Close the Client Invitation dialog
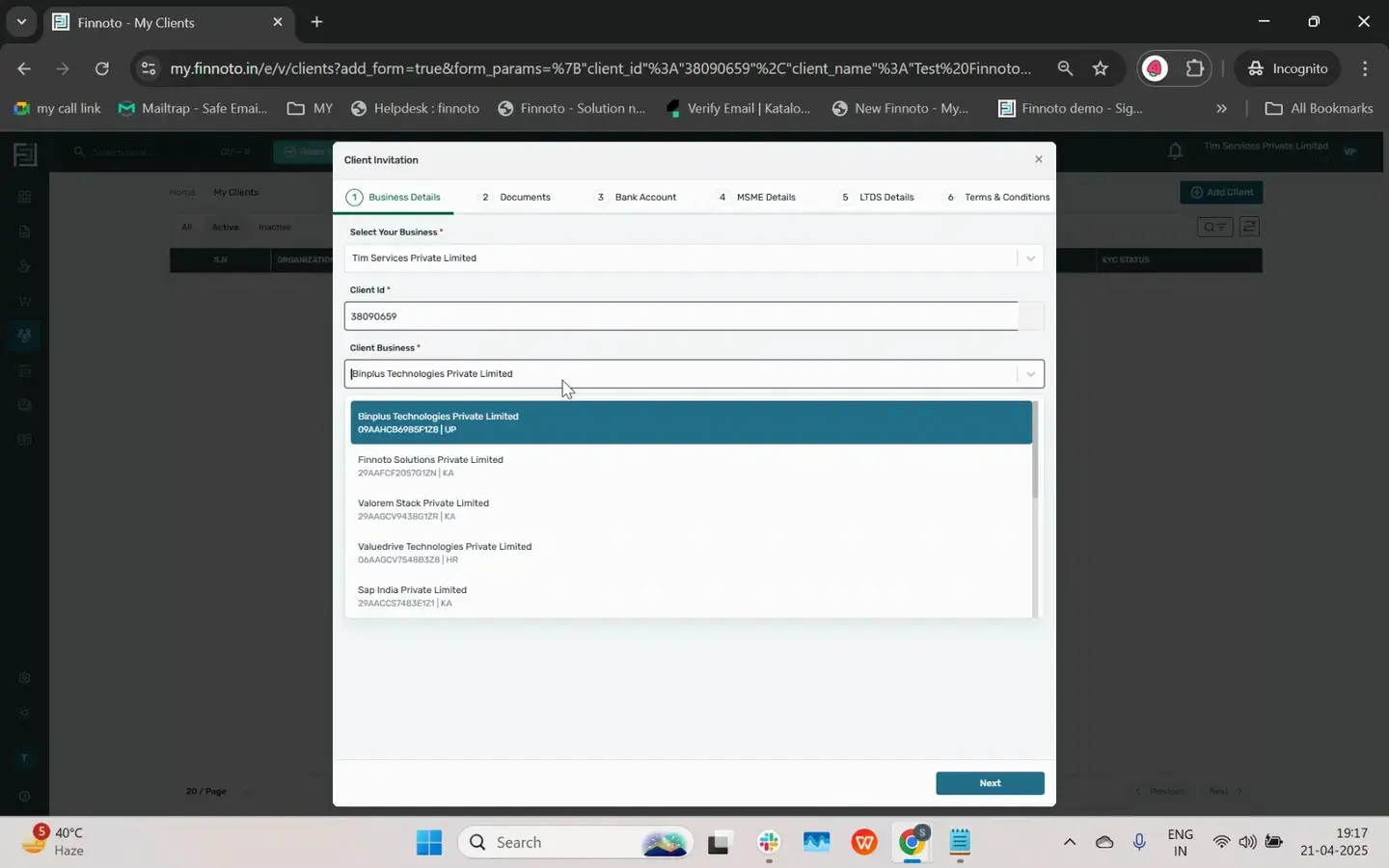The width and height of the screenshot is (1389, 868). [1038, 159]
